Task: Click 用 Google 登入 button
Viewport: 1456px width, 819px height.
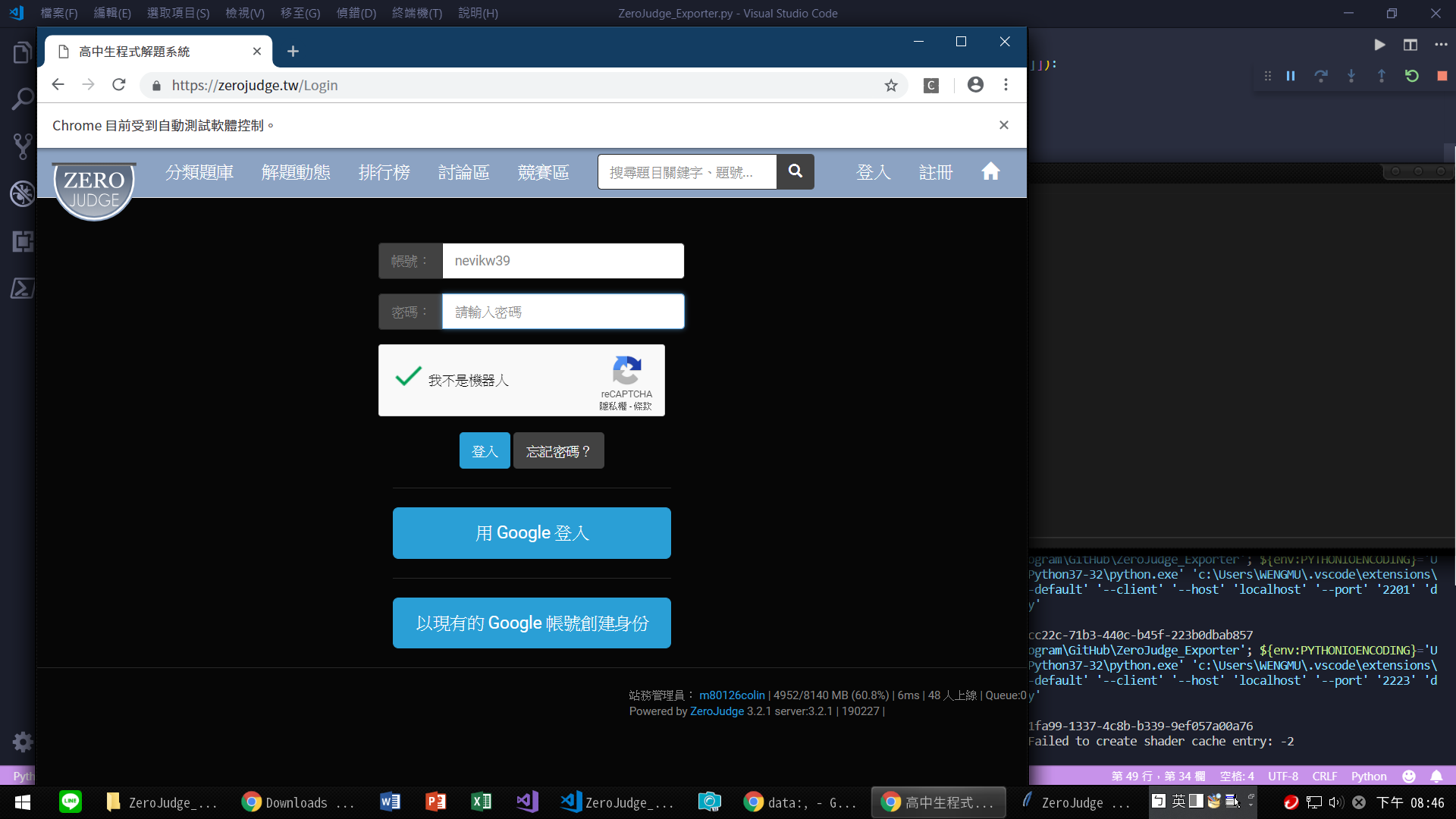Action: tap(532, 532)
